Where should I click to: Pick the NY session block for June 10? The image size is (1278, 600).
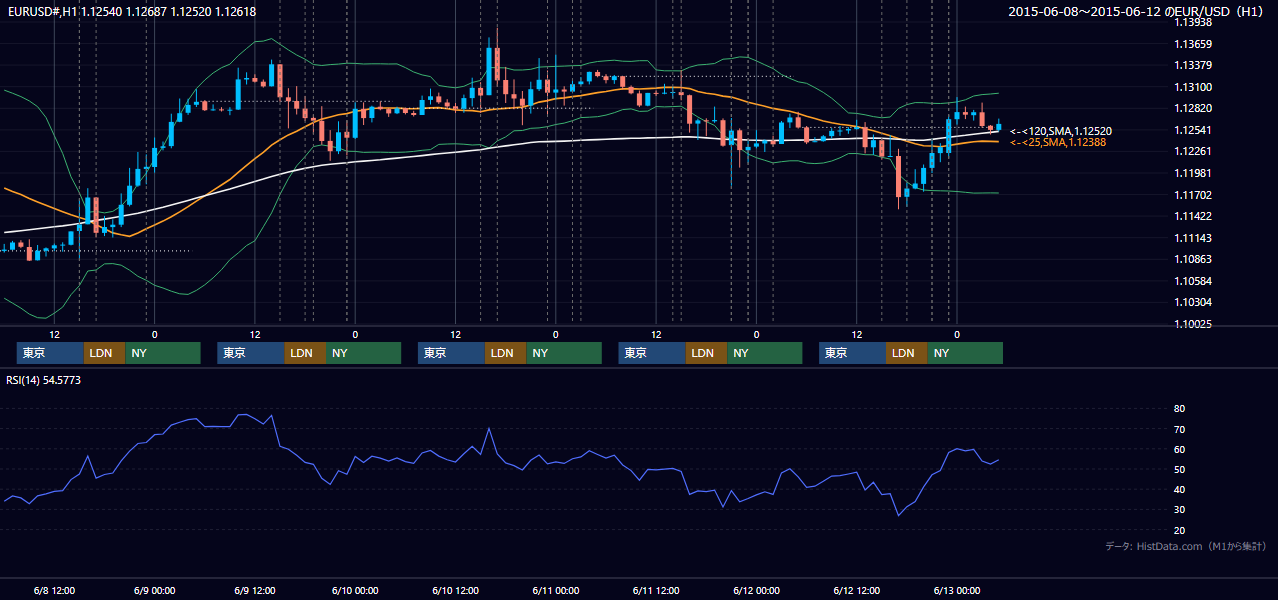tap(564, 353)
